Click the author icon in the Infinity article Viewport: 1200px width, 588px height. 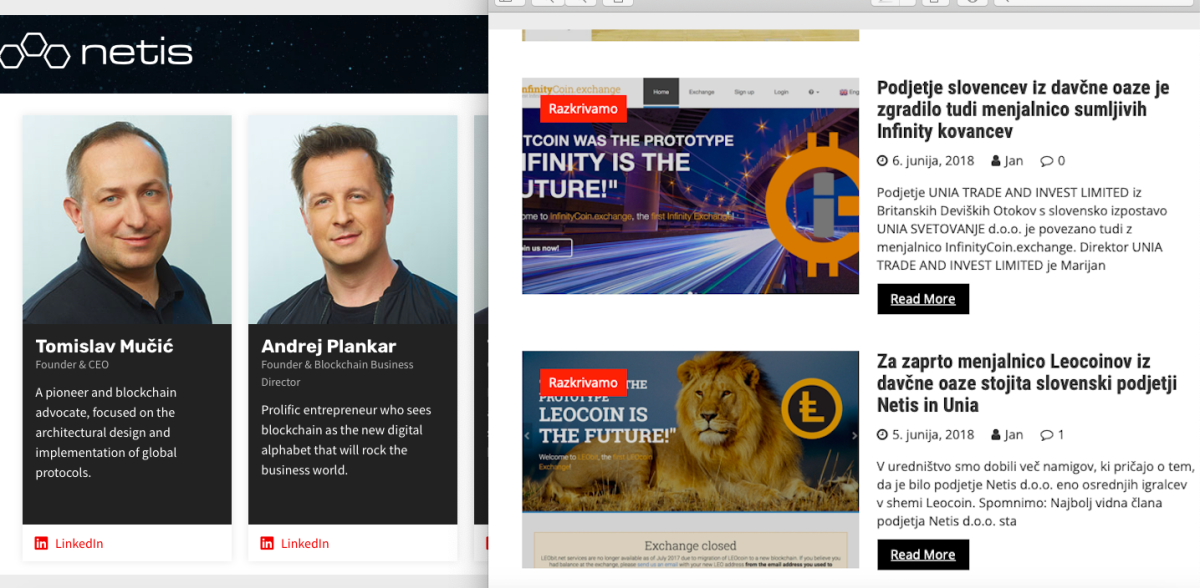coord(996,160)
